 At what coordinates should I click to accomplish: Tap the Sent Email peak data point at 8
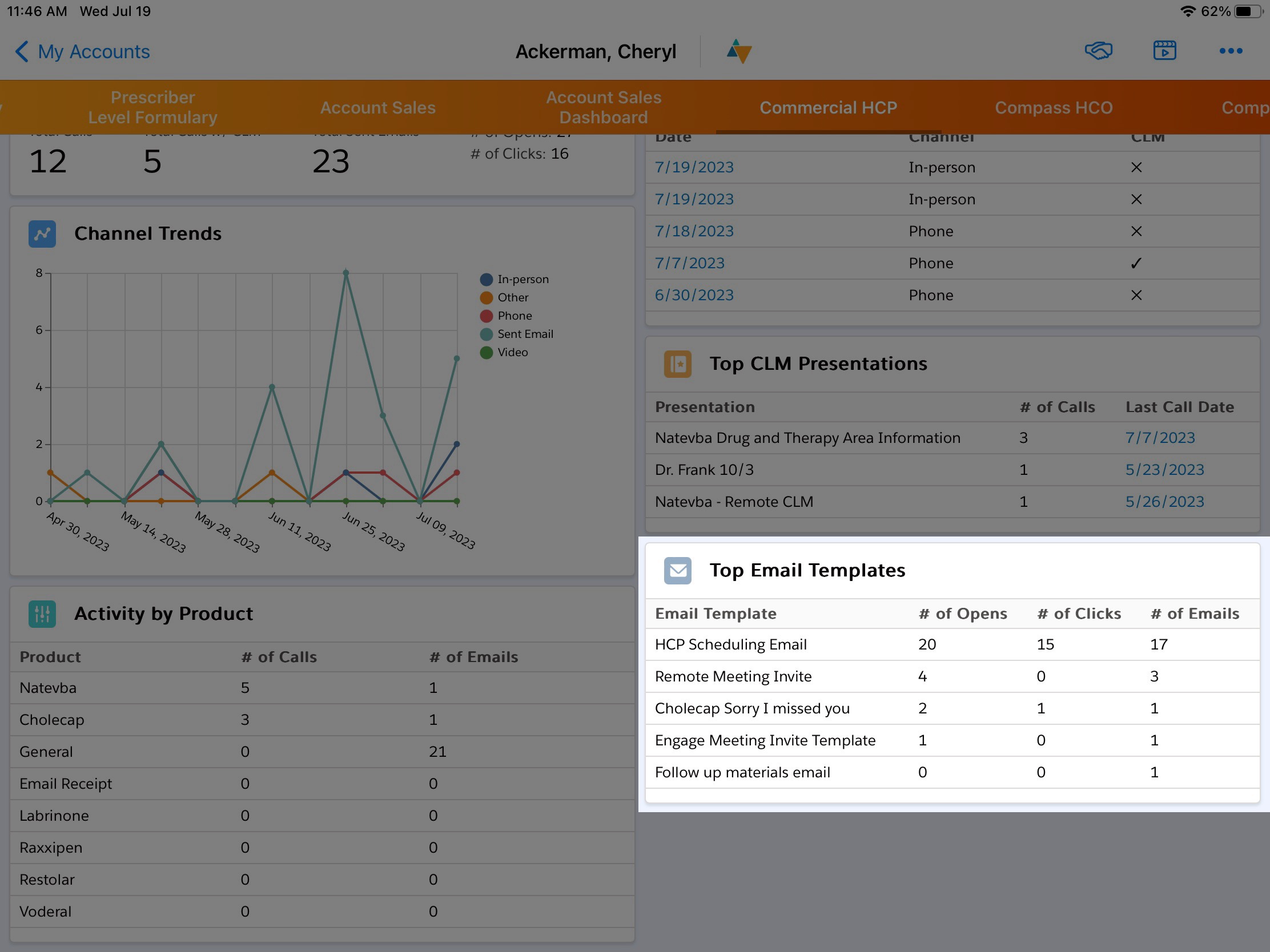(345, 273)
